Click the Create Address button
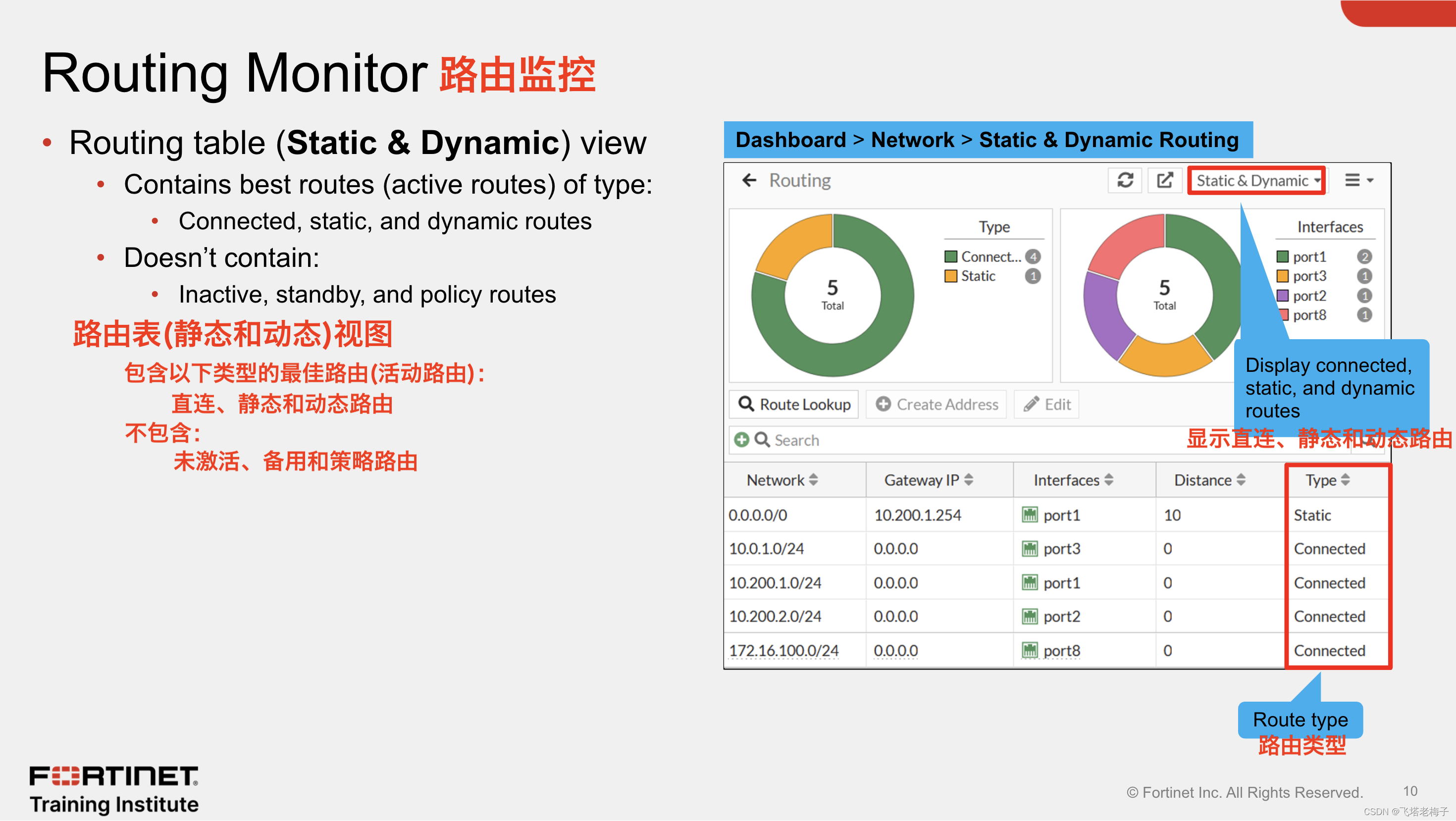The image size is (1456, 821). [936, 405]
